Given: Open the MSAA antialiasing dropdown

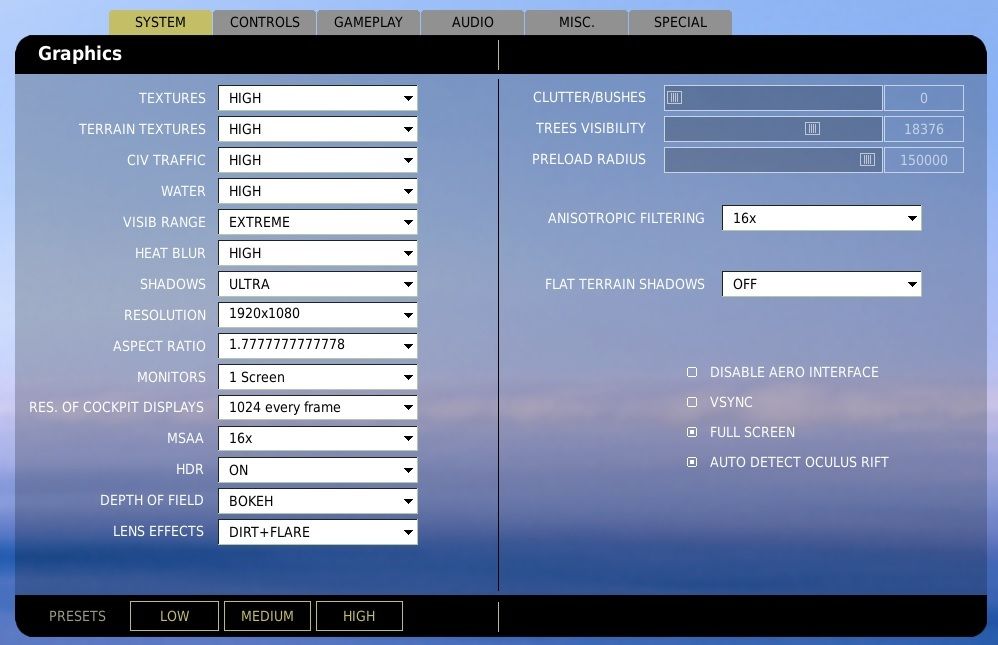Looking at the screenshot, I should click(x=317, y=438).
